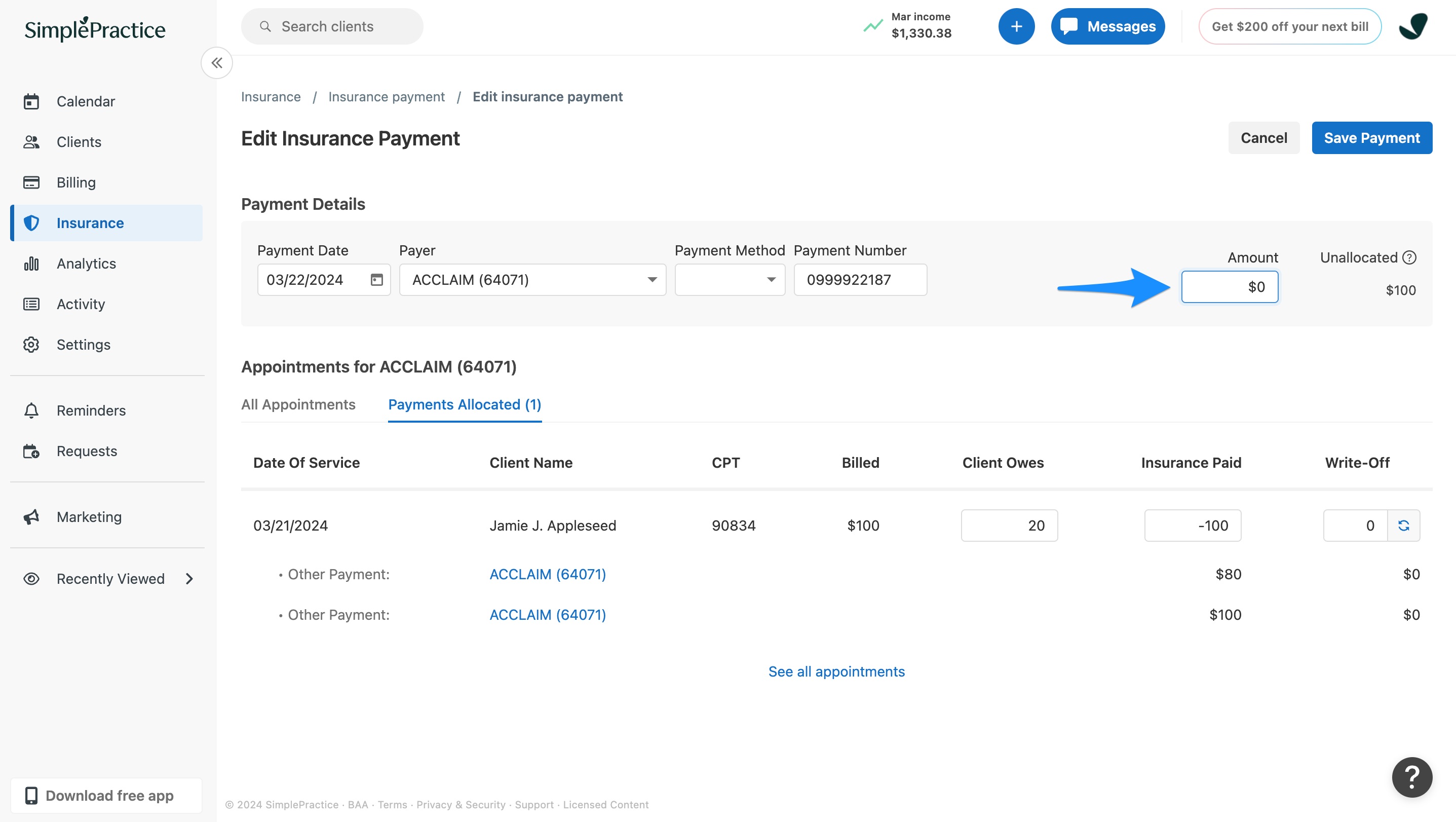Click the Amount $0 field
Viewport: 1456px width, 822px height.
pyautogui.click(x=1230, y=287)
